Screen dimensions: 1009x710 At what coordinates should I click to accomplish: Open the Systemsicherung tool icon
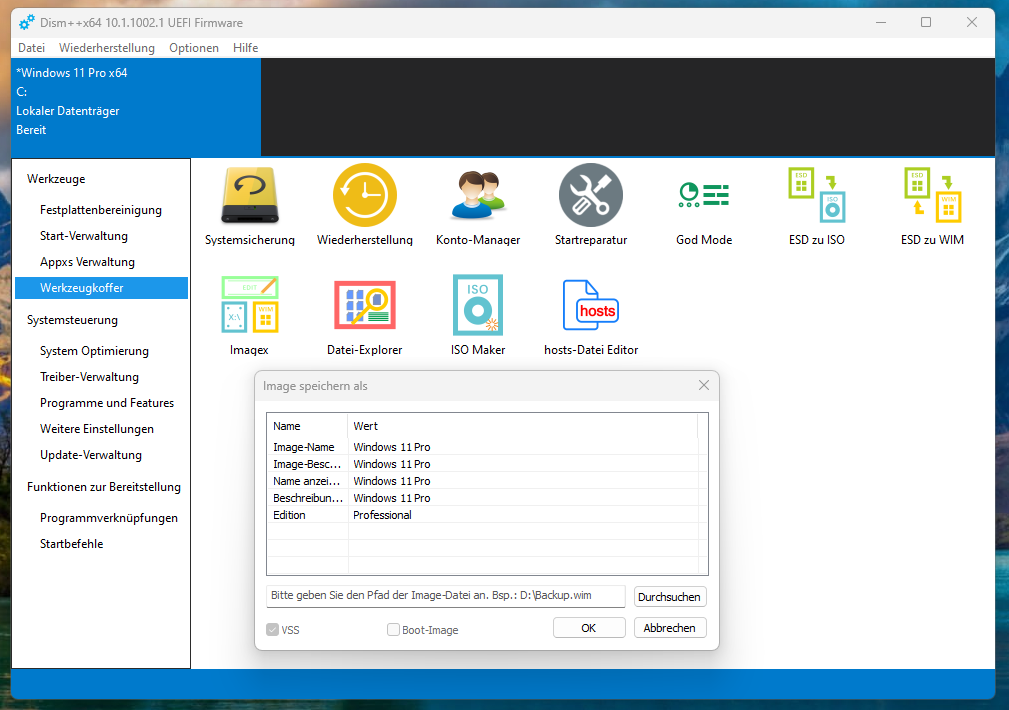pyautogui.click(x=250, y=196)
